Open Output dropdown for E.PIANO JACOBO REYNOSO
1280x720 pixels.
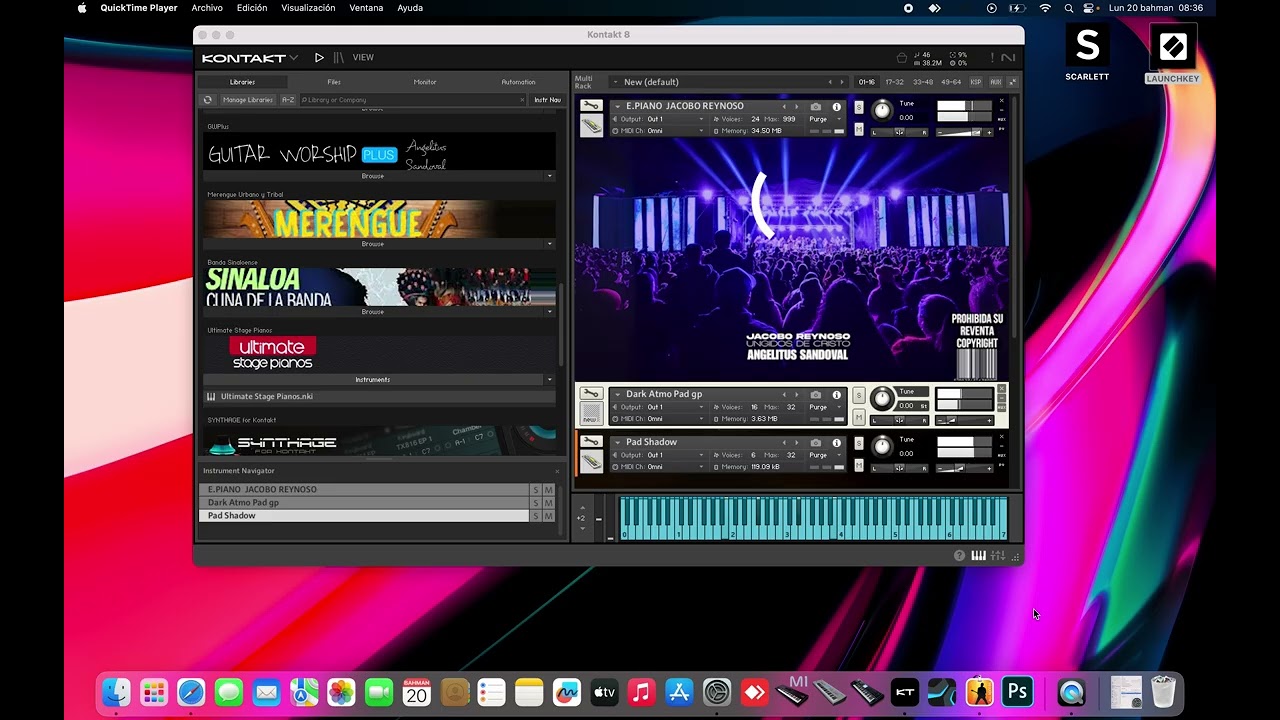pos(660,119)
